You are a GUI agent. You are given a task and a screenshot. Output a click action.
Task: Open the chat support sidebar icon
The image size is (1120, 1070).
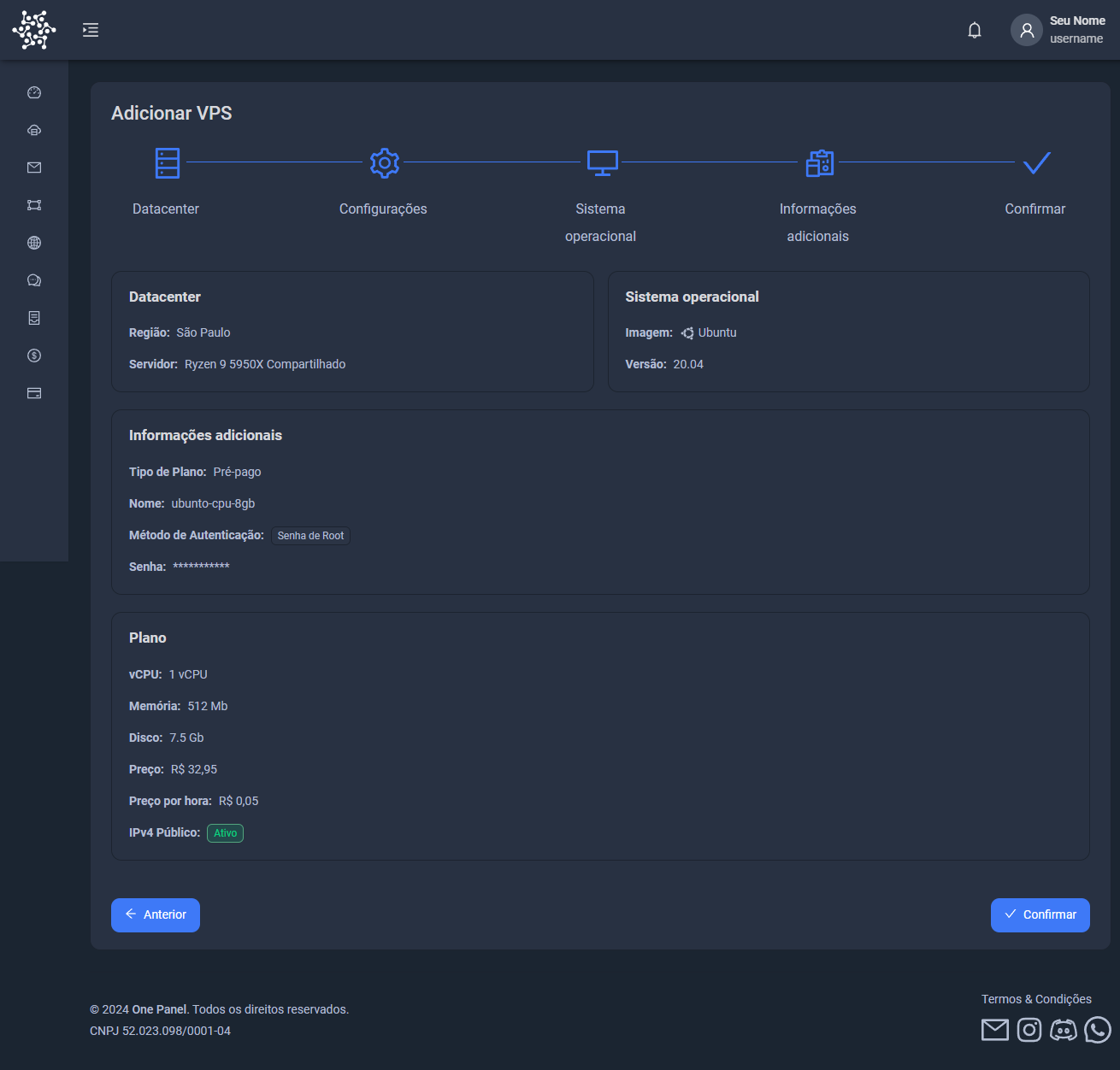pyautogui.click(x=34, y=280)
